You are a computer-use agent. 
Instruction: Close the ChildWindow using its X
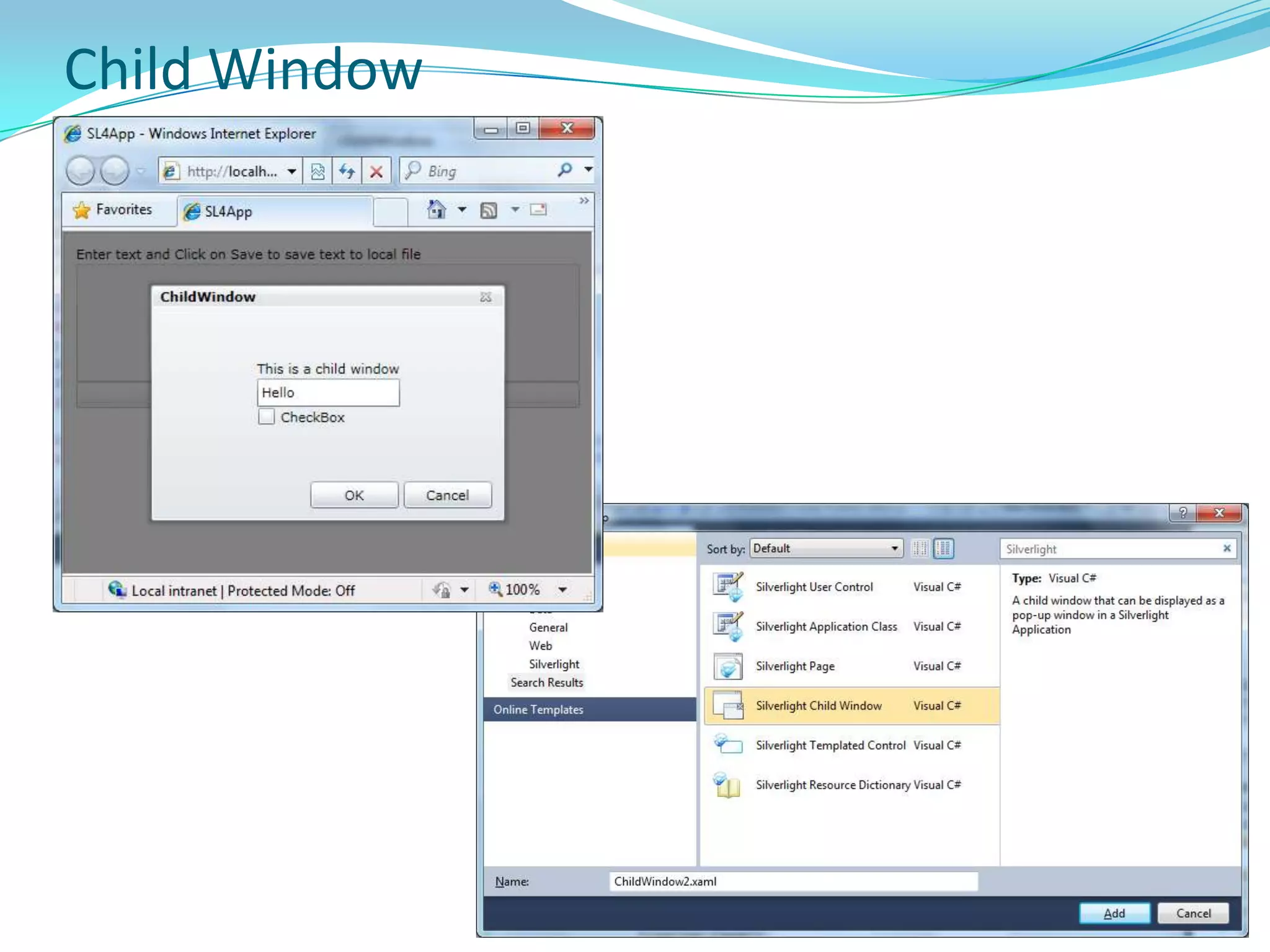click(x=486, y=297)
